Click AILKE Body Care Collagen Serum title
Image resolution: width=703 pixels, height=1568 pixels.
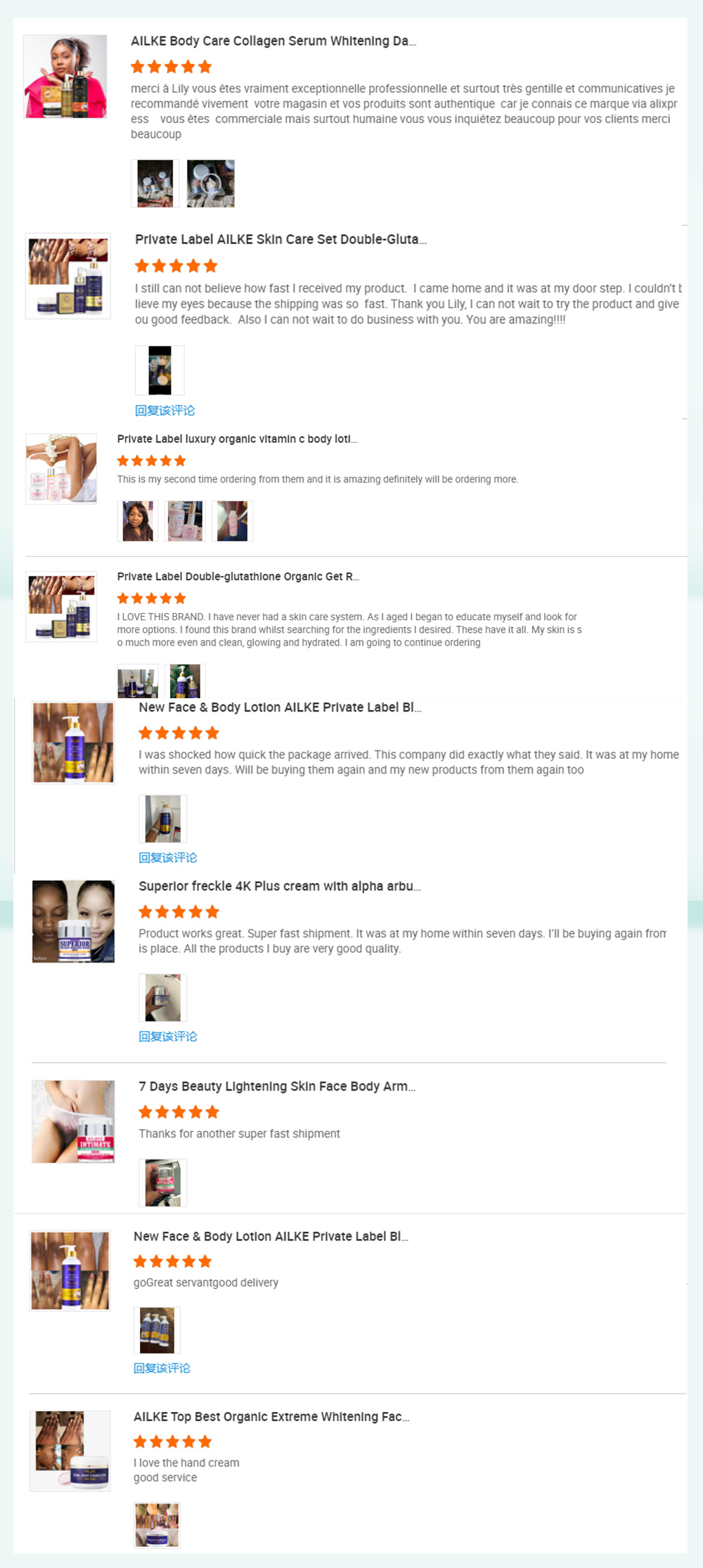[273, 41]
